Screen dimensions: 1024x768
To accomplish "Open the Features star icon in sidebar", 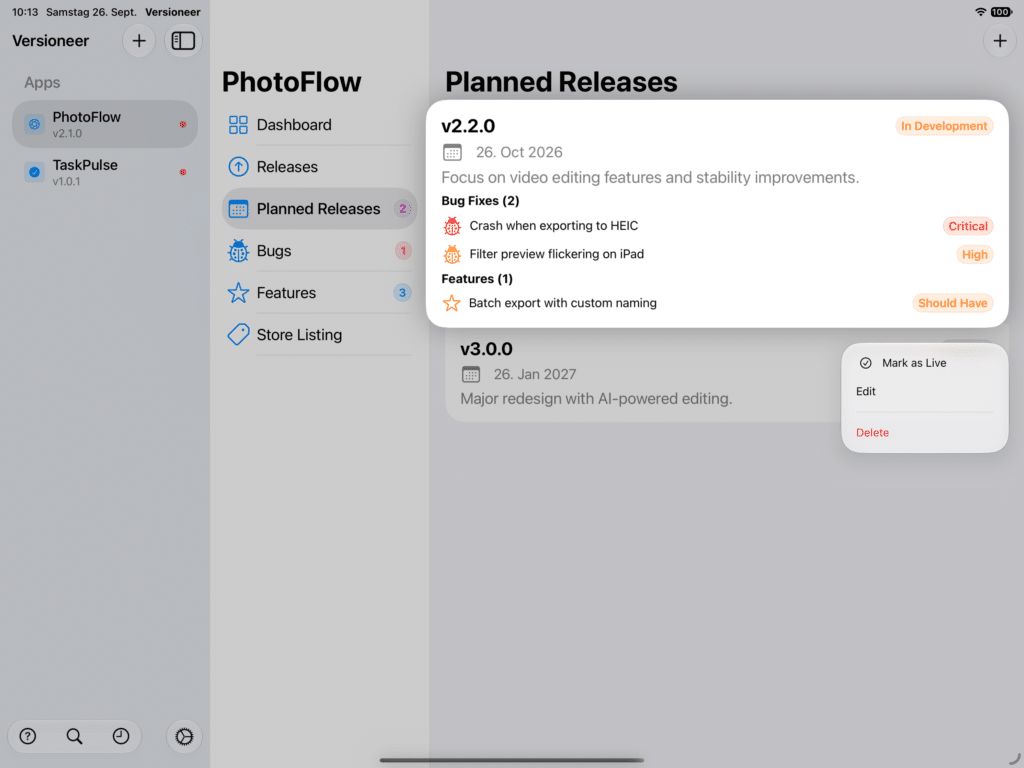I will 238,293.
